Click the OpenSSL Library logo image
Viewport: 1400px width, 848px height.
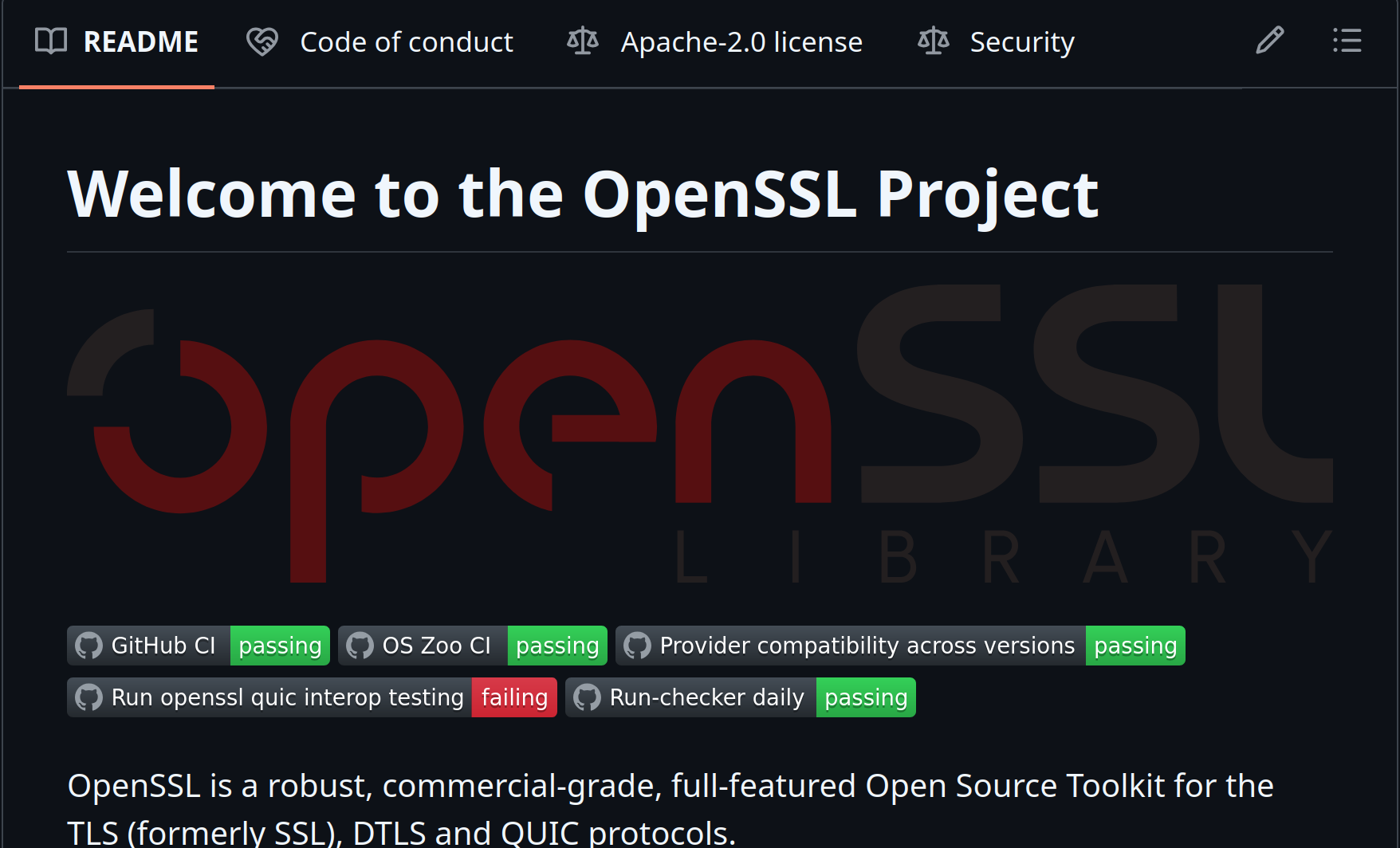click(x=700, y=434)
